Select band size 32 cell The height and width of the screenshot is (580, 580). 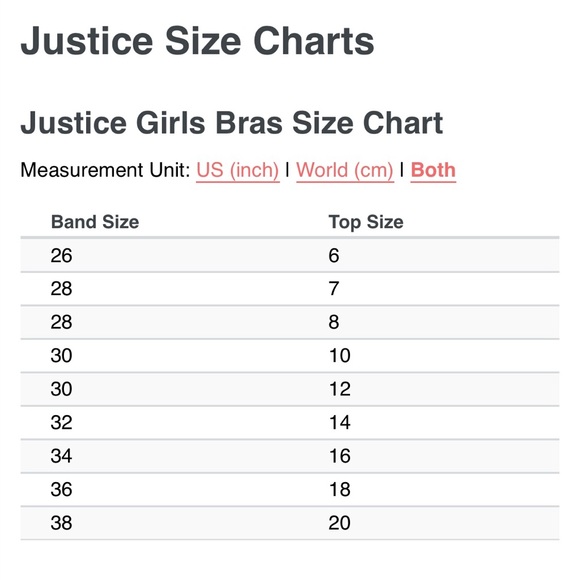pyautogui.click(x=61, y=422)
